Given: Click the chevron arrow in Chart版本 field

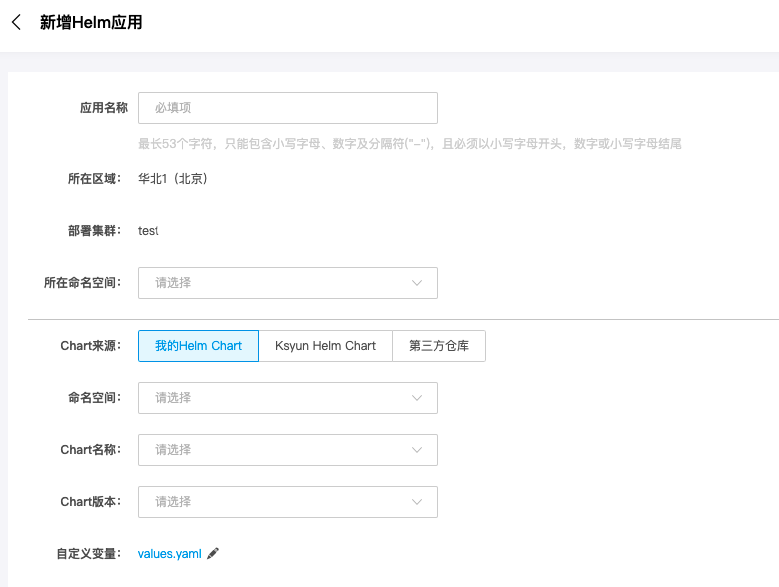Looking at the screenshot, I should [418, 502].
